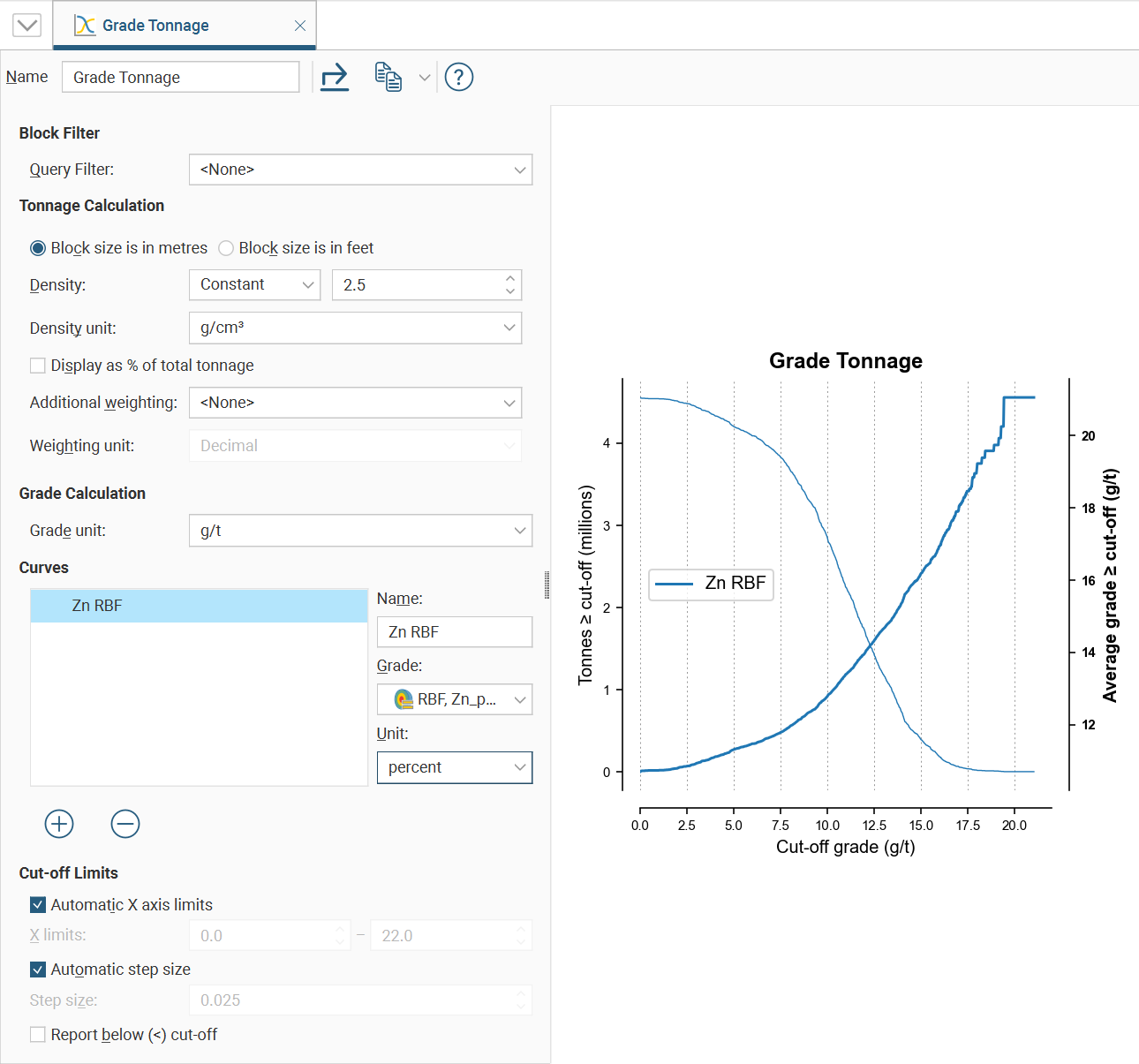
Task: Open the Density unit dropdown
Action: pos(355,328)
